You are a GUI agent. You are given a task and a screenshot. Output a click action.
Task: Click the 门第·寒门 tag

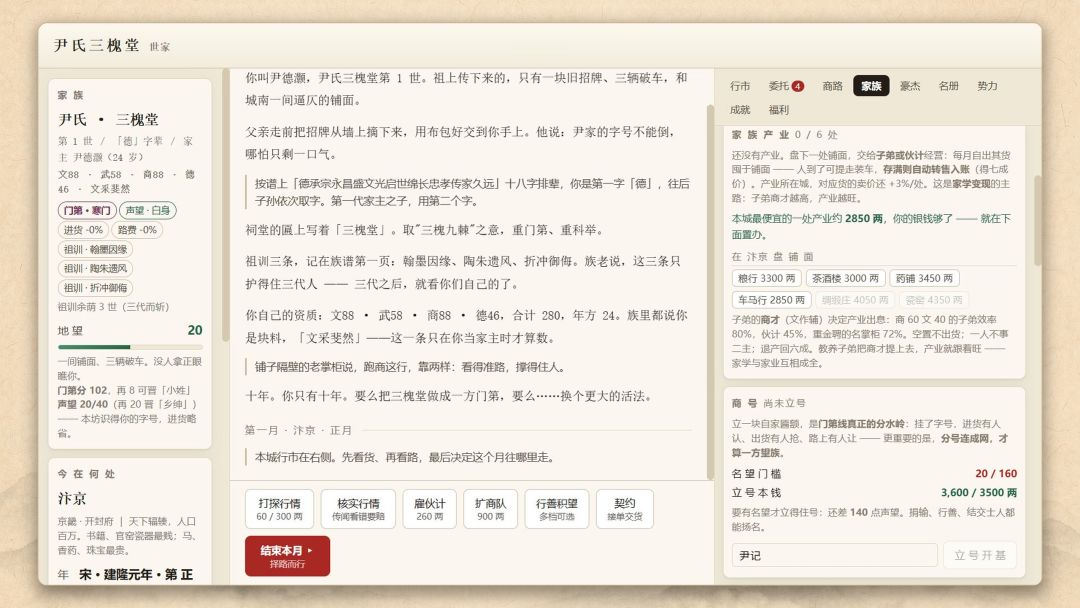click(87, 210)
